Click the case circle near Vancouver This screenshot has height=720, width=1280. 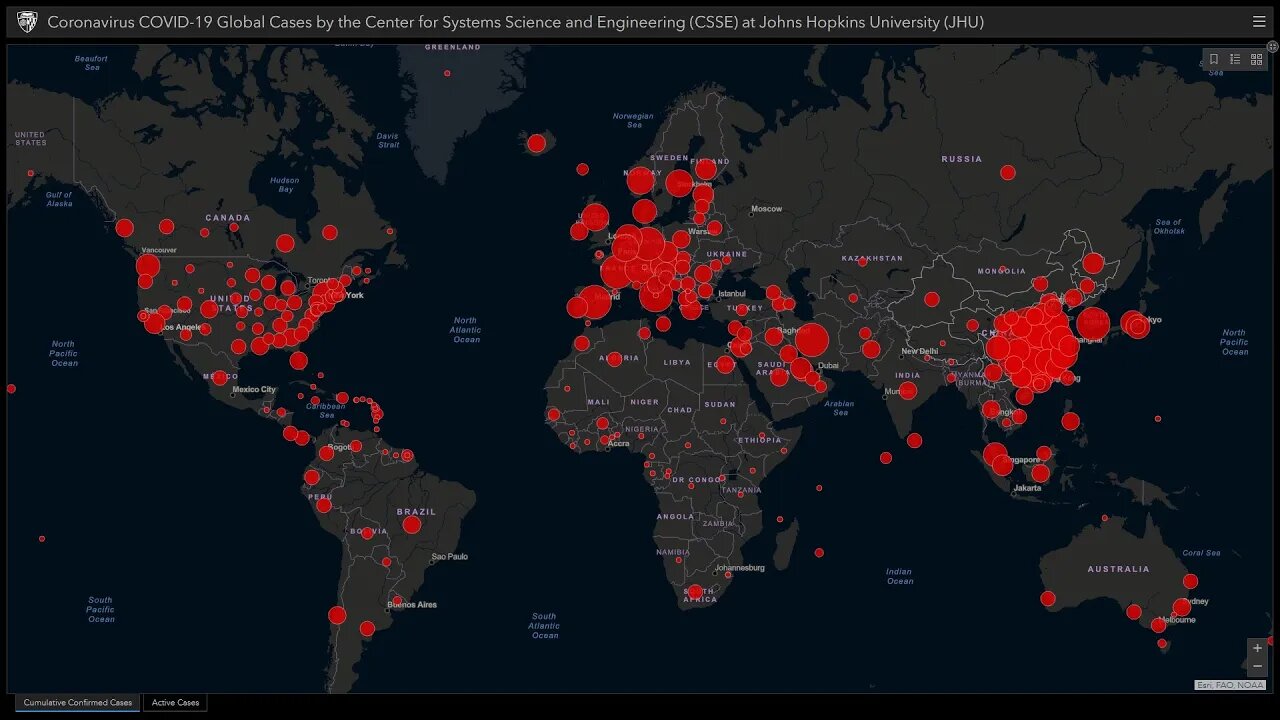tap(148, 266)
